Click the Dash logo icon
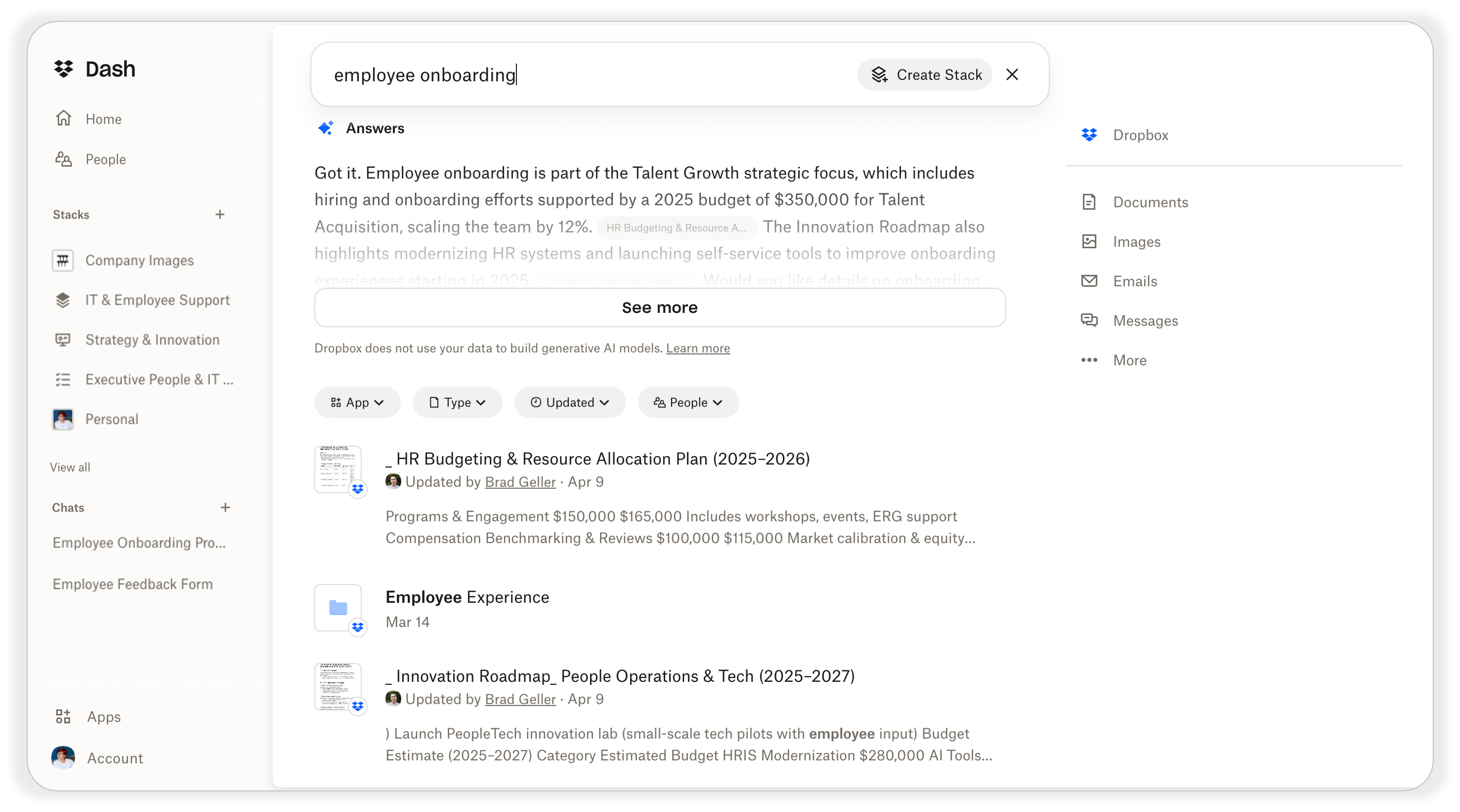Screen dimensions: 1460x812 (x=64, y=69)
